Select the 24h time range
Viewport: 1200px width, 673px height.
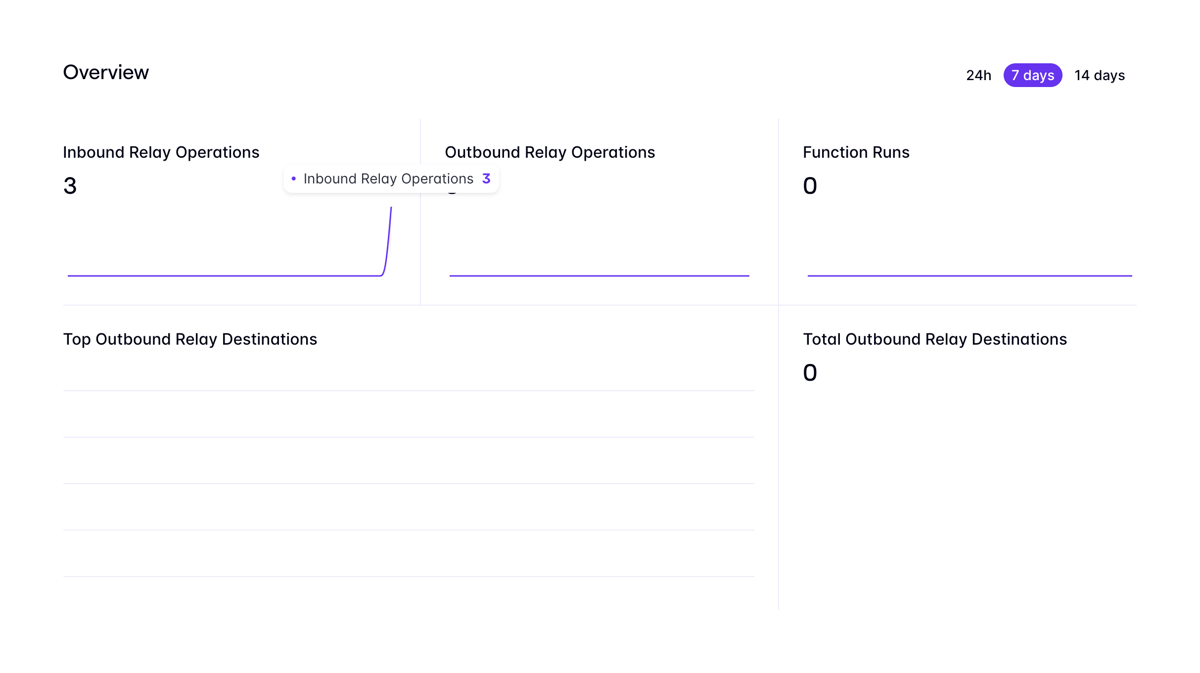pos(978,75)
